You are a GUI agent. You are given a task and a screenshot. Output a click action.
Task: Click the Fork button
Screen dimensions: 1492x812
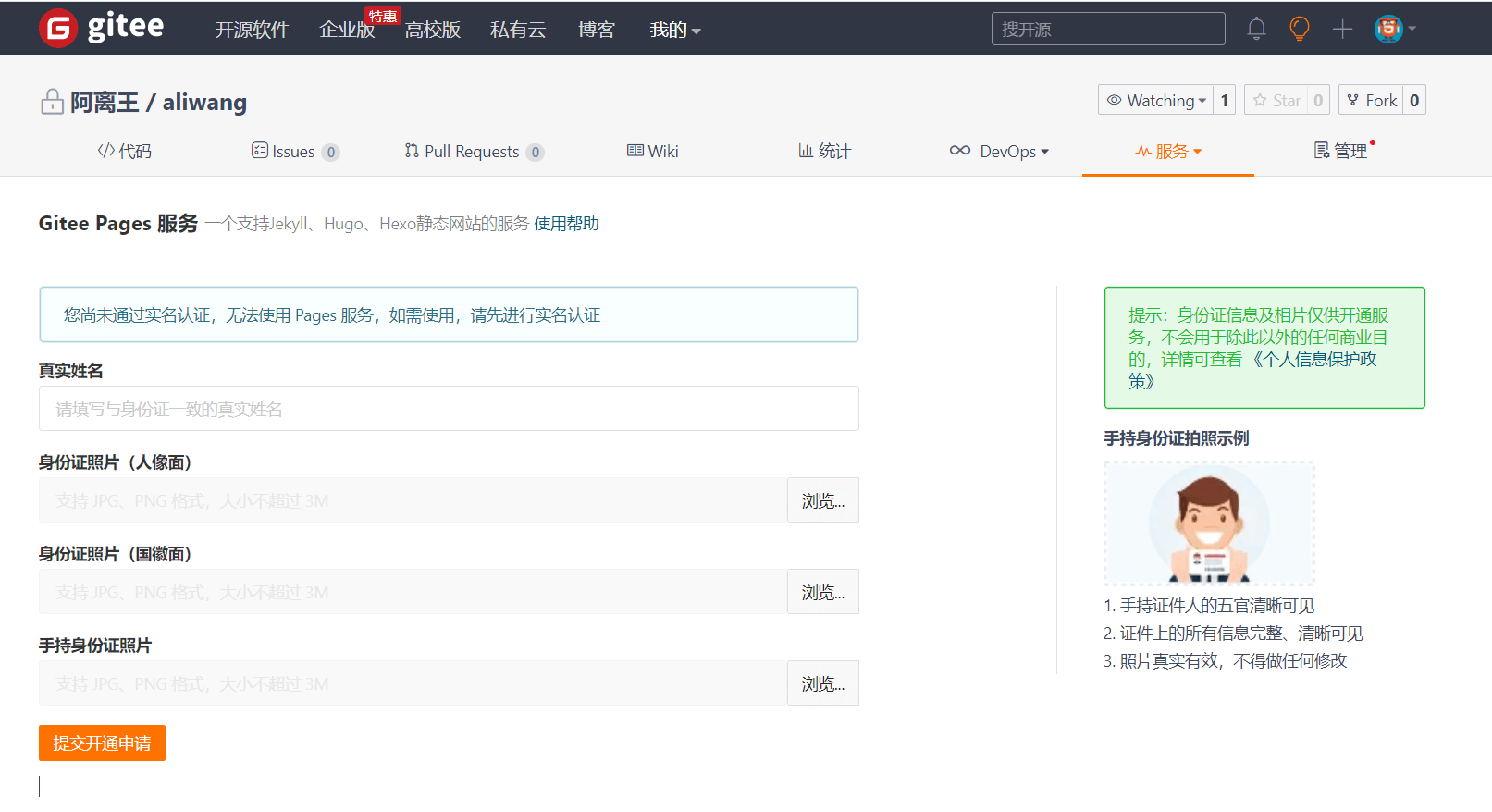[x=1371, y=100]
